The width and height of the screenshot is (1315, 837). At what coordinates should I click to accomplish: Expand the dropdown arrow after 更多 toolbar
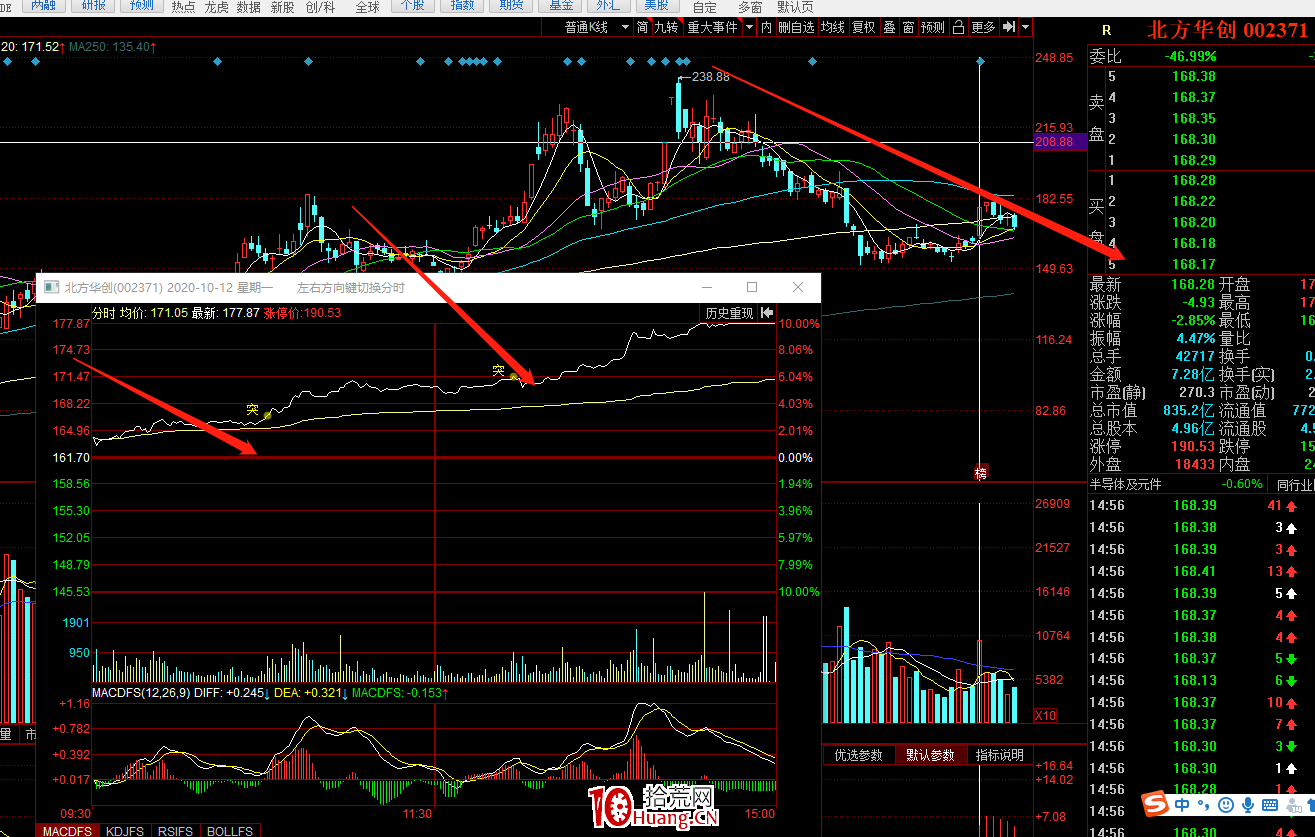[1025, 27]
